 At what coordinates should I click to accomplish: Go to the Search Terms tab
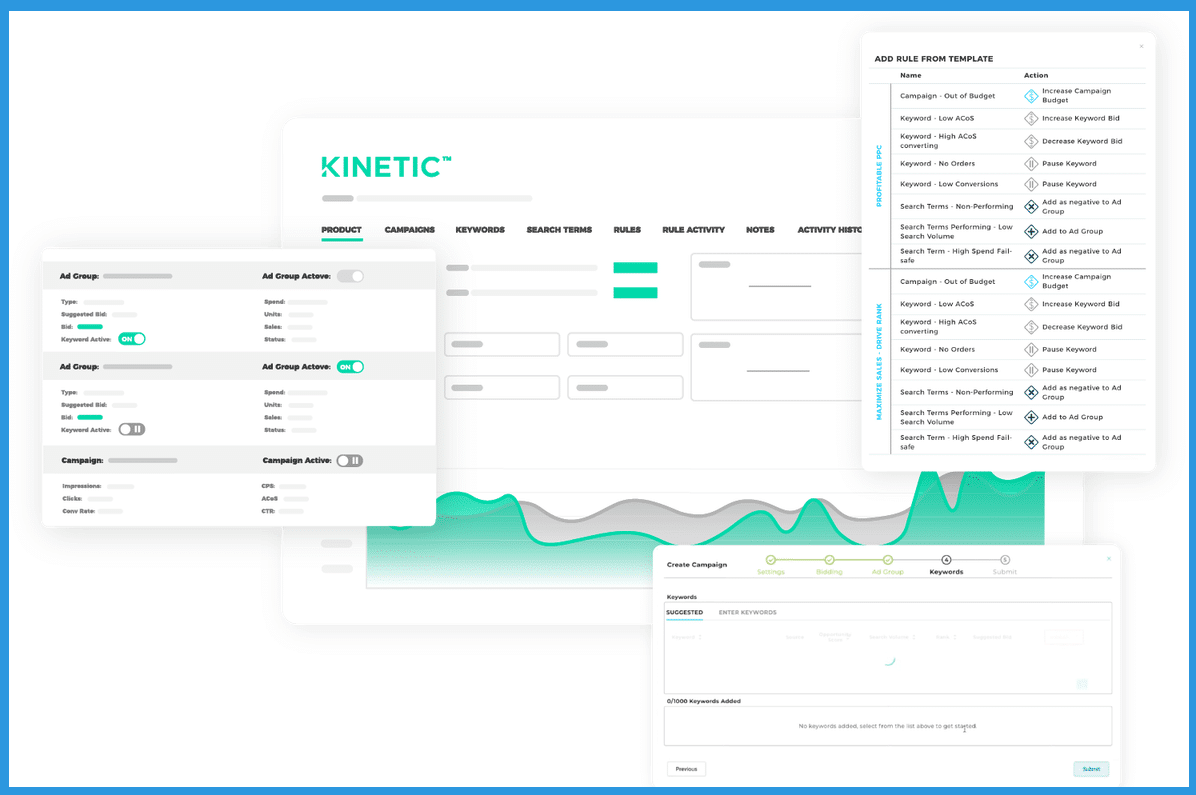click(x=559, y=230)
